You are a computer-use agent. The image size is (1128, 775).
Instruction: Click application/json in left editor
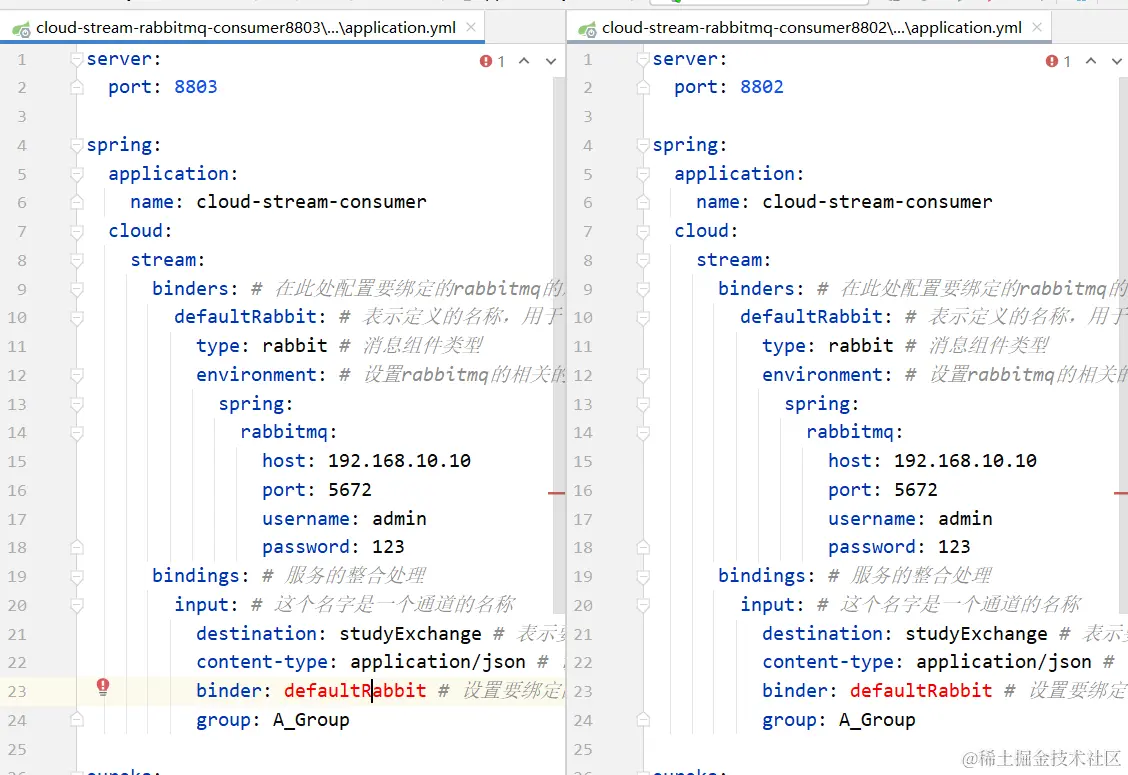tap(437, 662)
